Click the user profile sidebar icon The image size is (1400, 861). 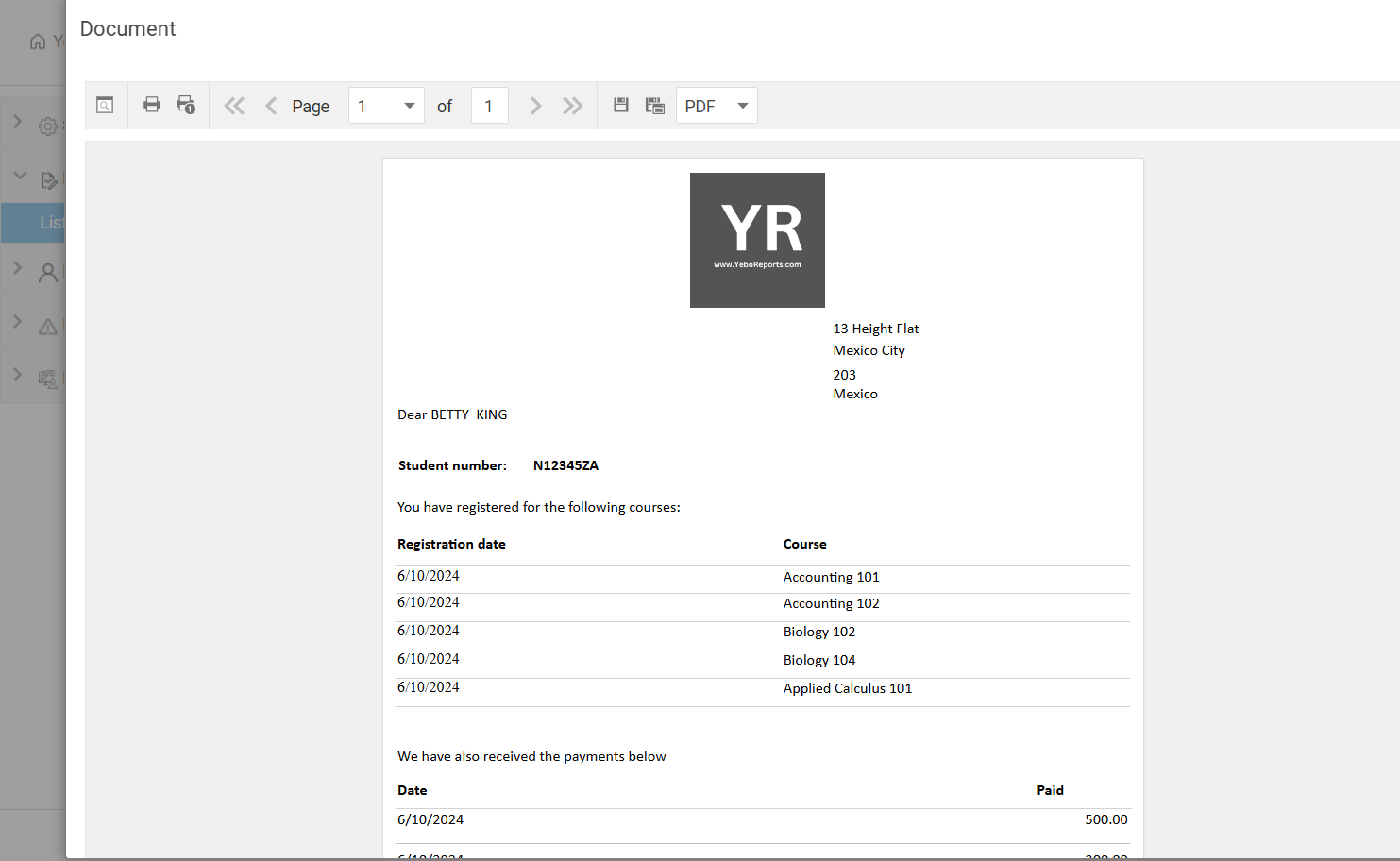pyautogui.click(x=48, y=273)
